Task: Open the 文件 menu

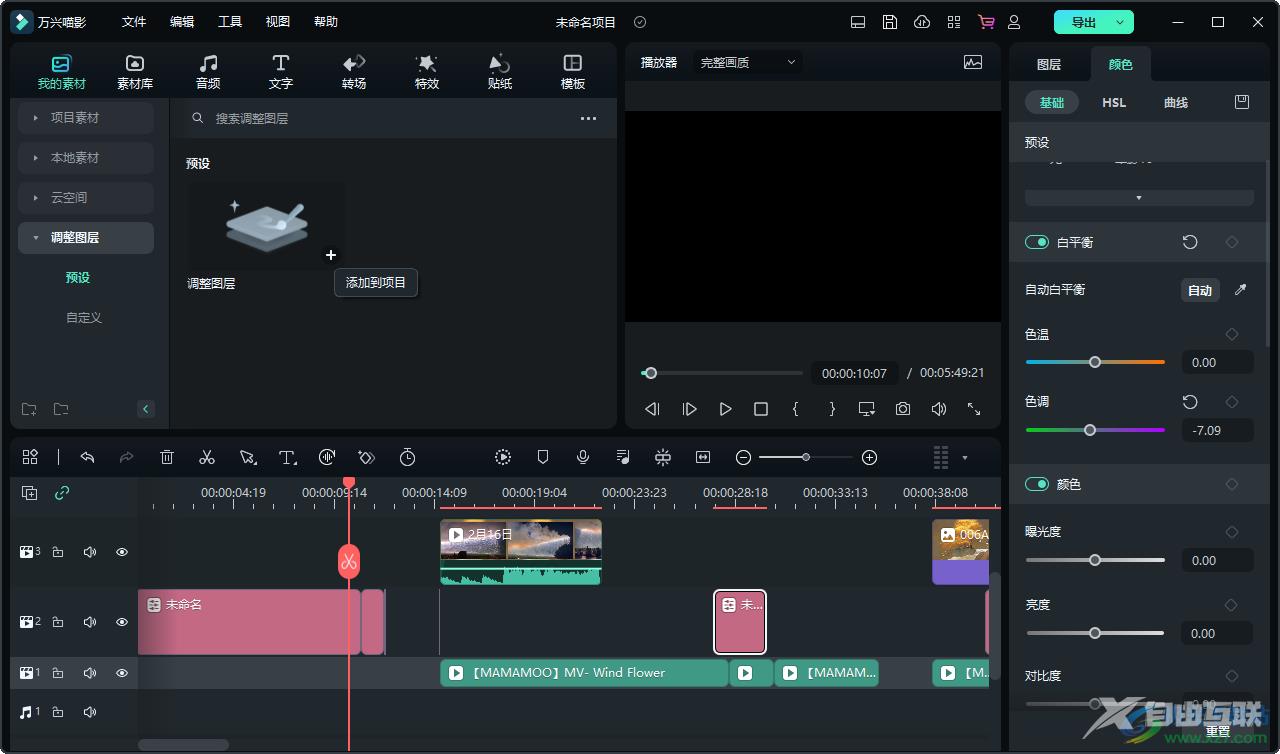Action: [134, 22]
